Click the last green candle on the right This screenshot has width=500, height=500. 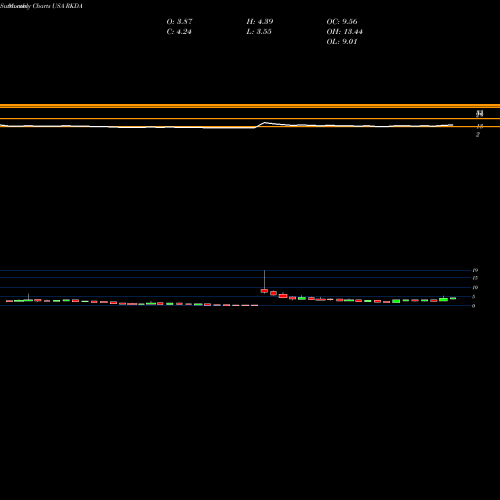click(453, 298)
